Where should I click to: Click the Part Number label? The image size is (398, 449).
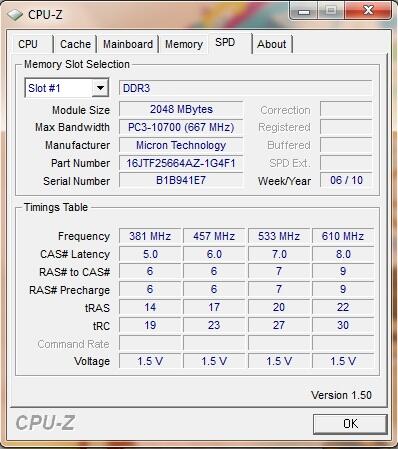coord(80,163)
